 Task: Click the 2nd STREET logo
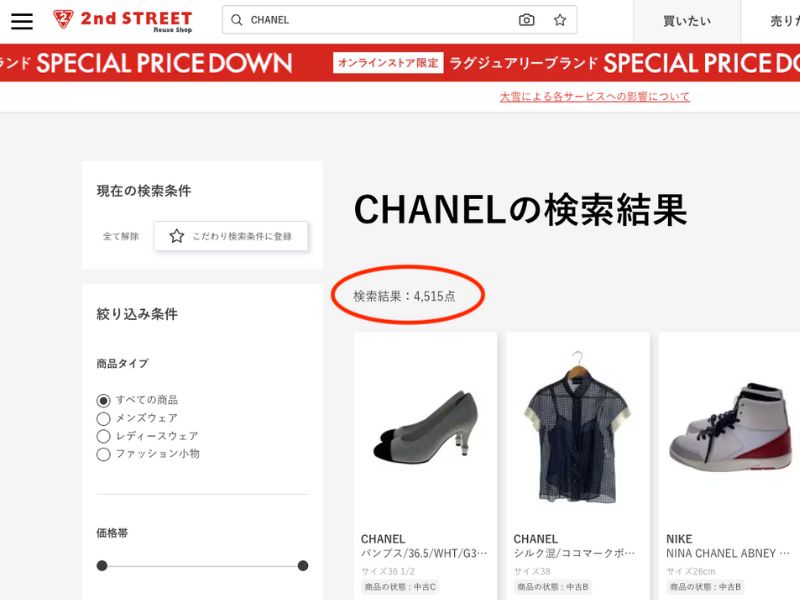122,21
